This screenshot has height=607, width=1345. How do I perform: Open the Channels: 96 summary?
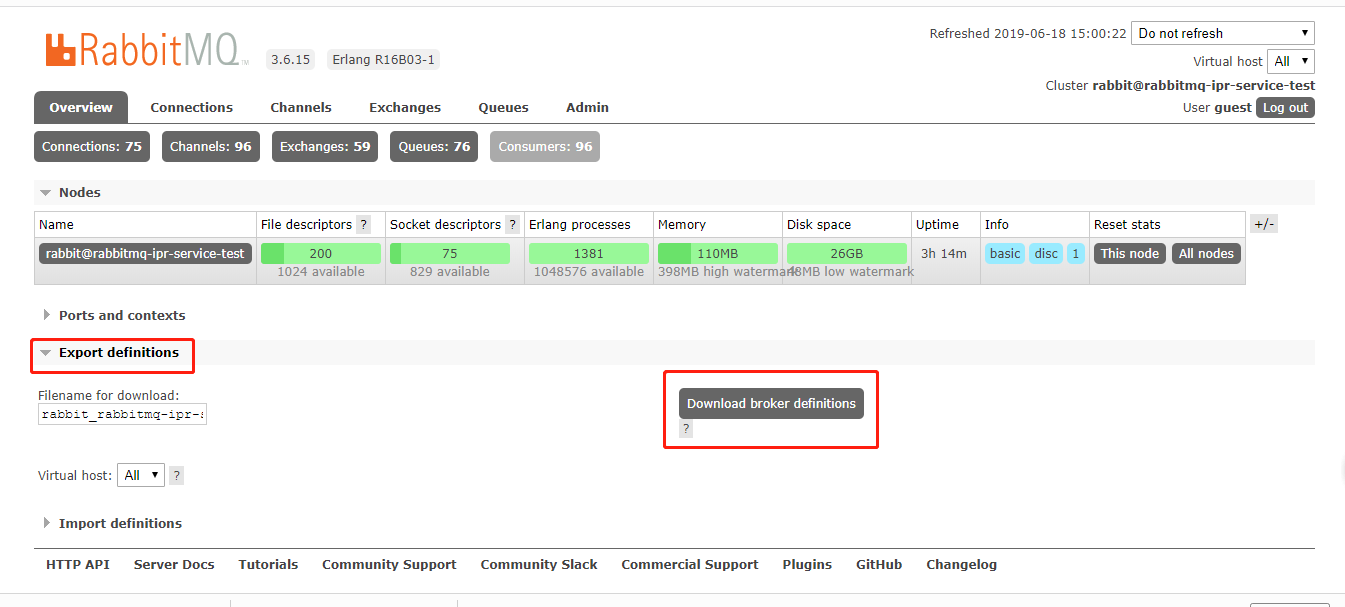click(211, 146)
